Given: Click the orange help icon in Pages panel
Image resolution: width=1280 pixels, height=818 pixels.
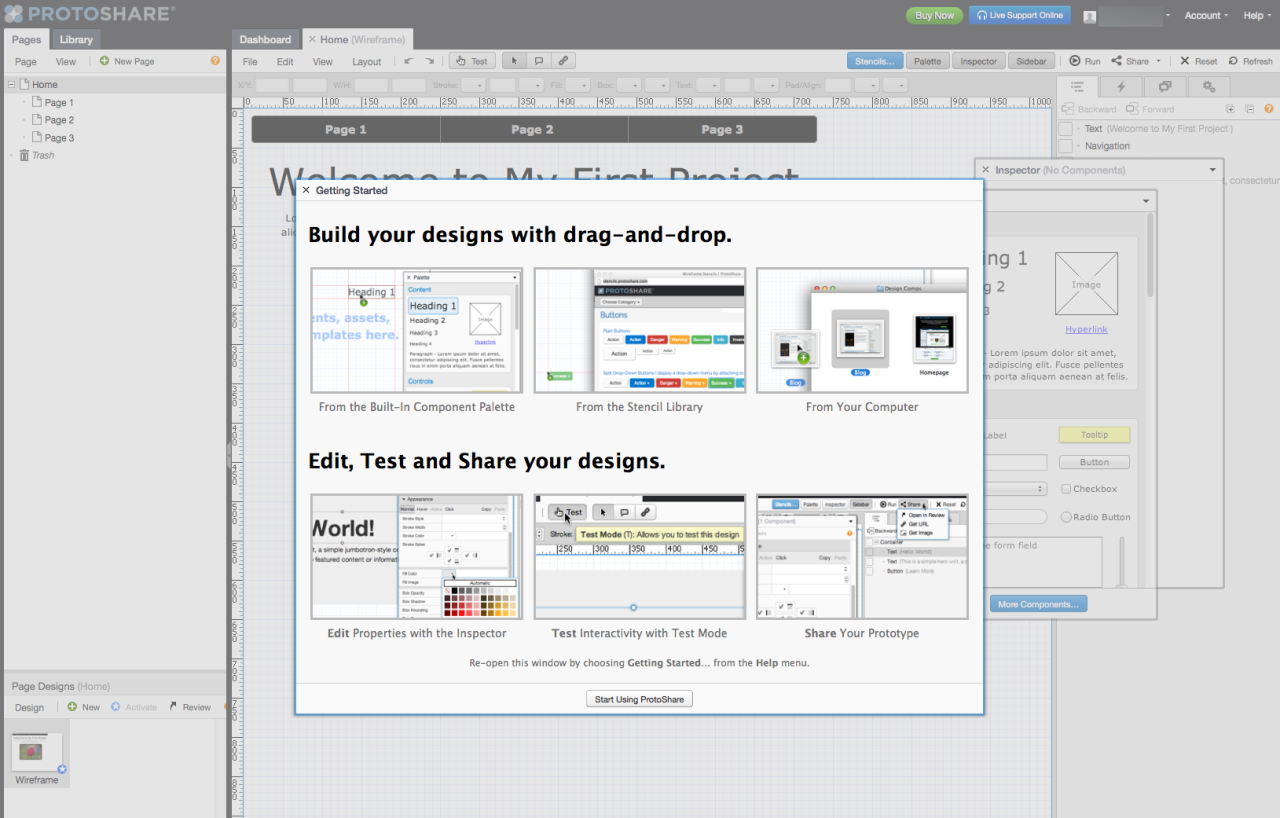Looking at the screenshot, I should pos(215,61).
